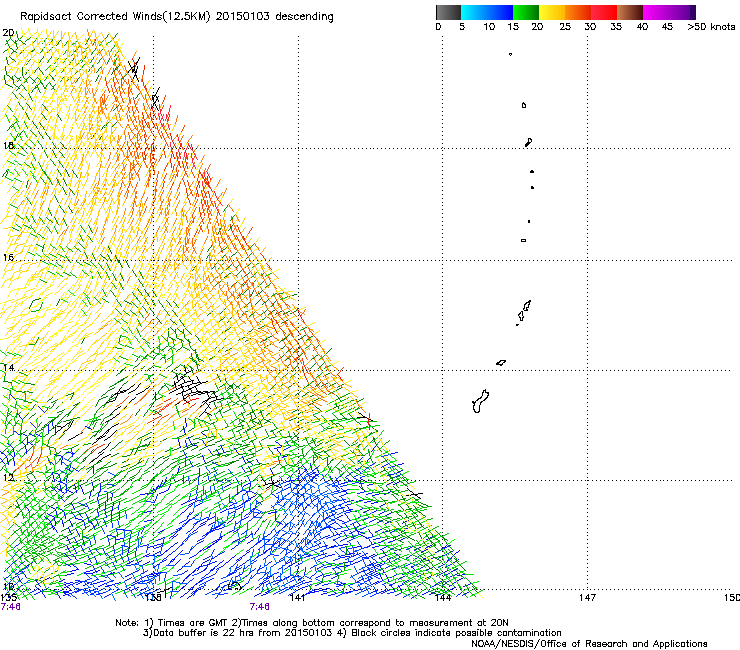Select the '40' label under the color bar
This screenshot has width=740, height=650.
(x=642, y=27)
